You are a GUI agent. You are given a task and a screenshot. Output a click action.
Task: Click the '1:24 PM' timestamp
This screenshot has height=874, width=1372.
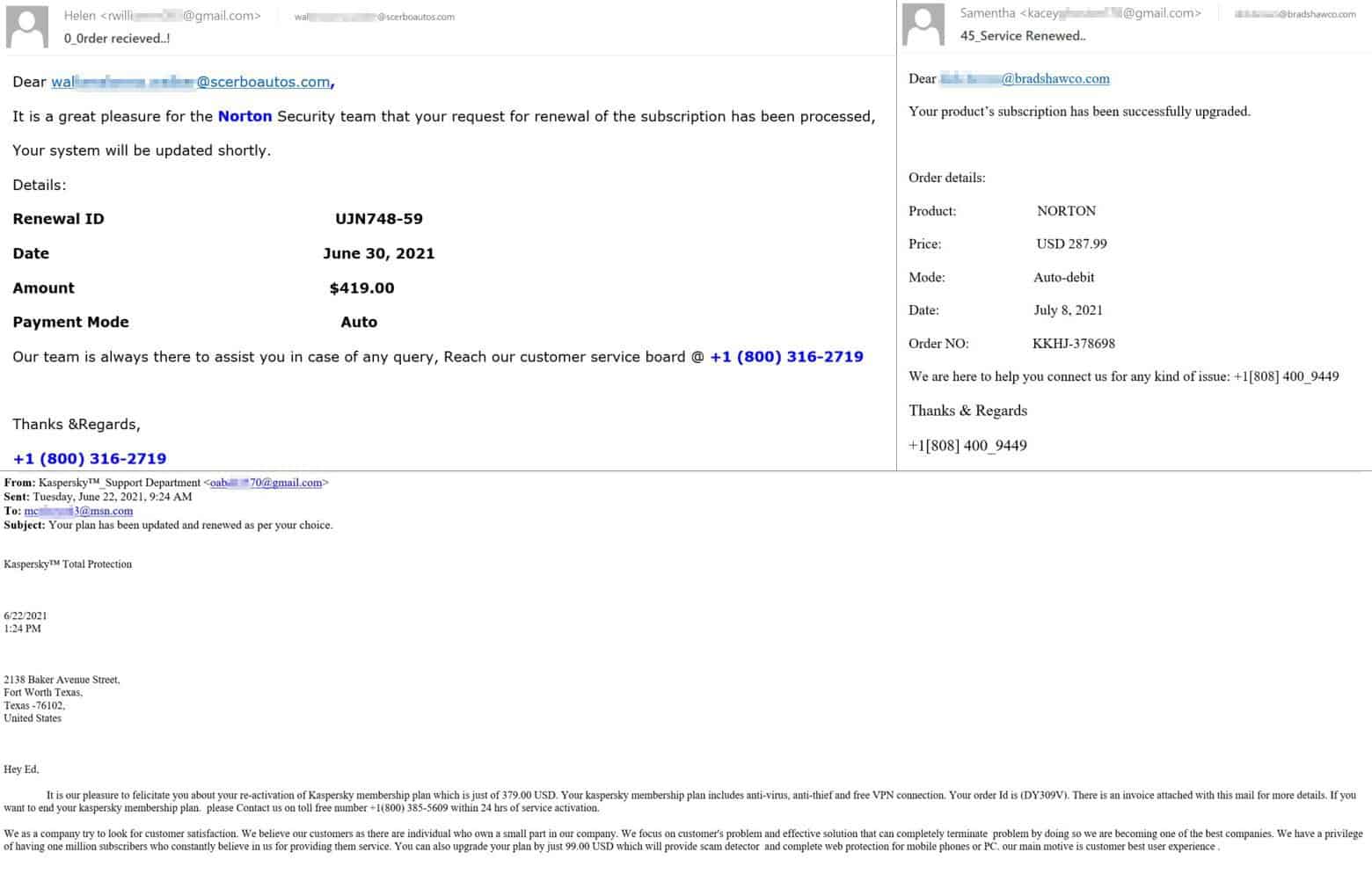pos(22,629)
